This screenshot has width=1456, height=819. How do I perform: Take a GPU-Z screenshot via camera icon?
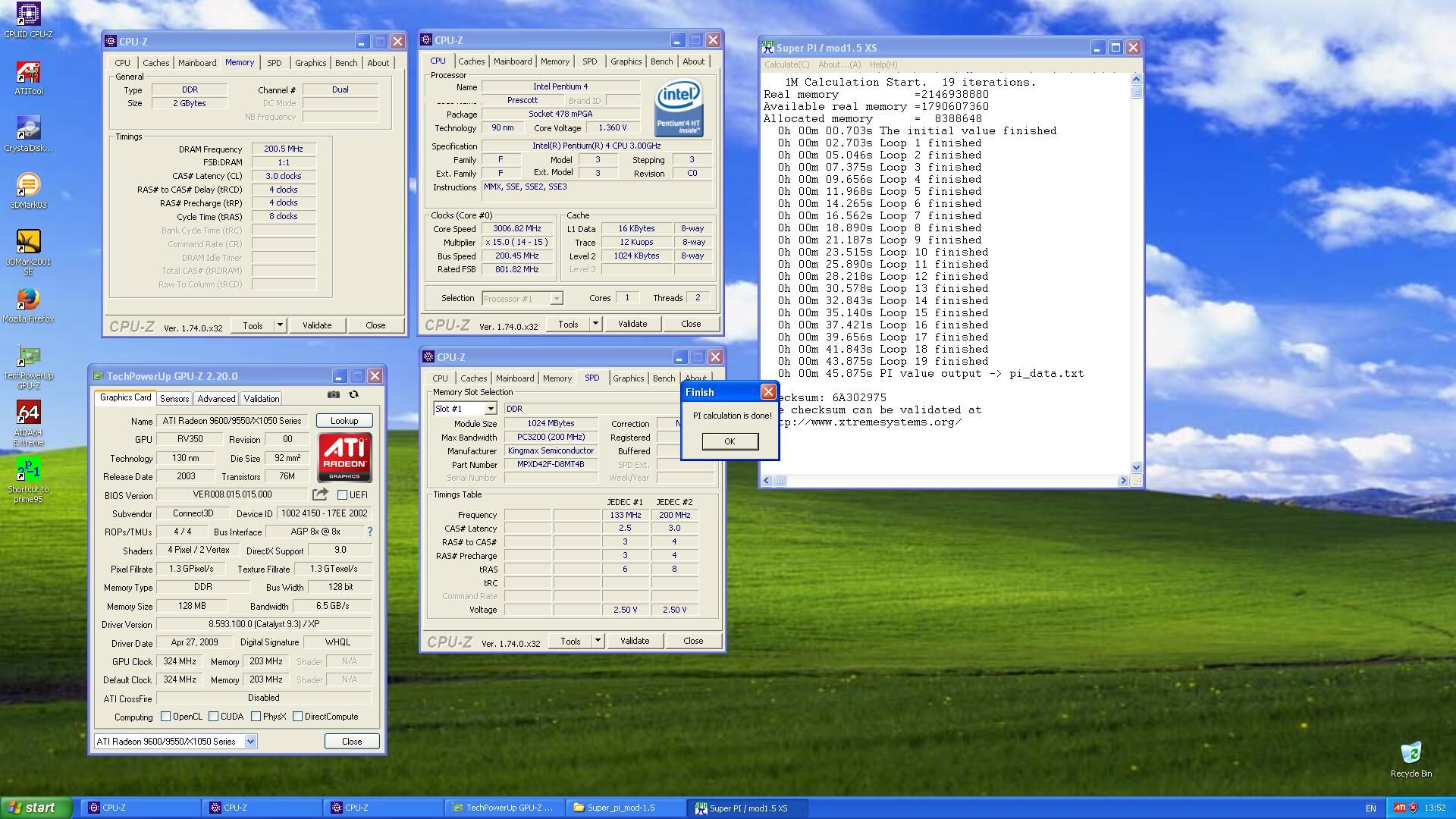[x=333, y=394]
